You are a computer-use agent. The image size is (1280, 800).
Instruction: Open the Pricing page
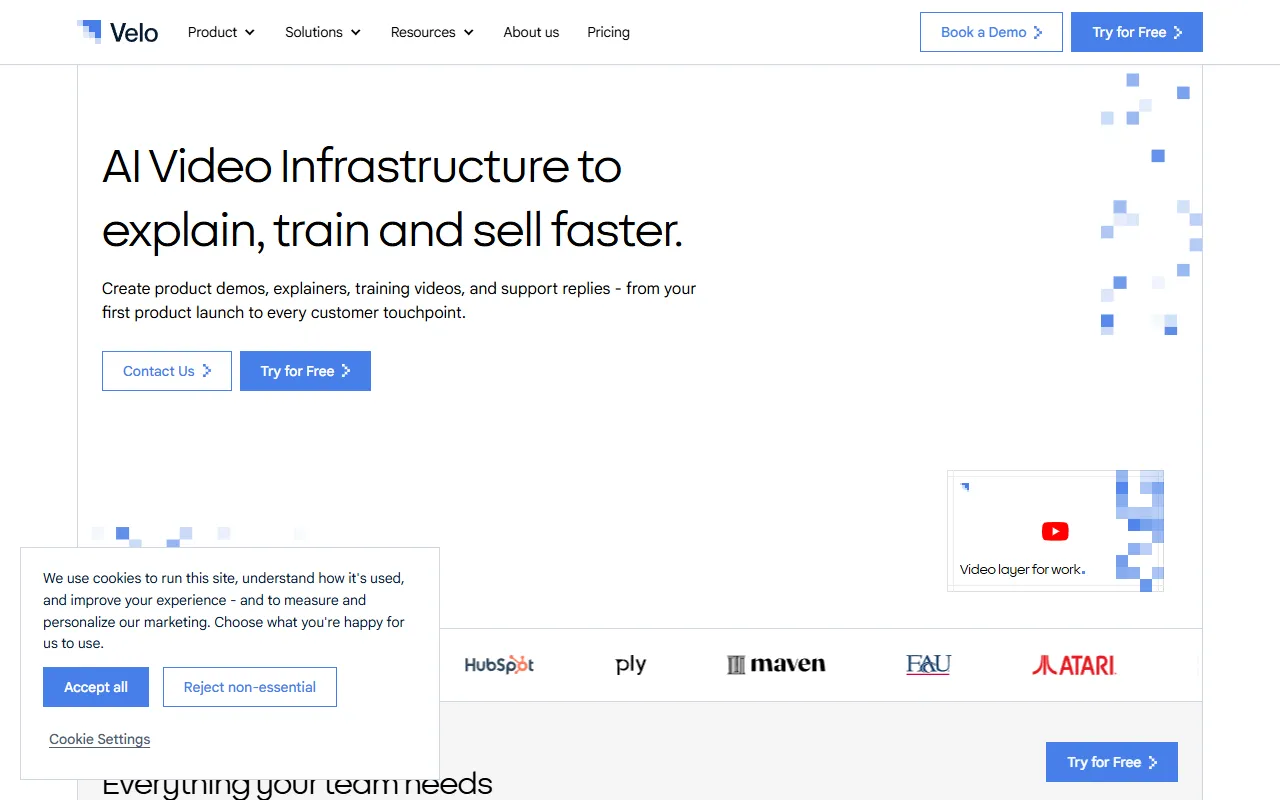[608, 32]
